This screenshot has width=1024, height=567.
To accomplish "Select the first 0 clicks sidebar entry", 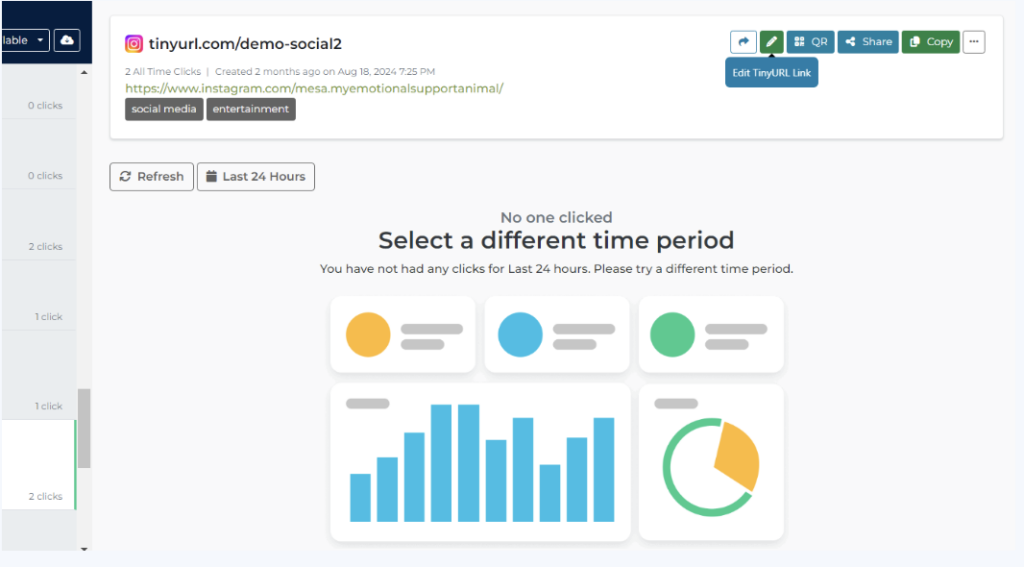I will (39, 105).
